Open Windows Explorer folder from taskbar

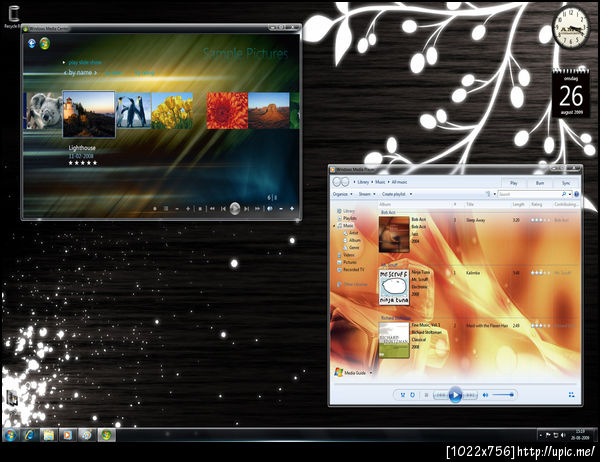click(49, 435)
